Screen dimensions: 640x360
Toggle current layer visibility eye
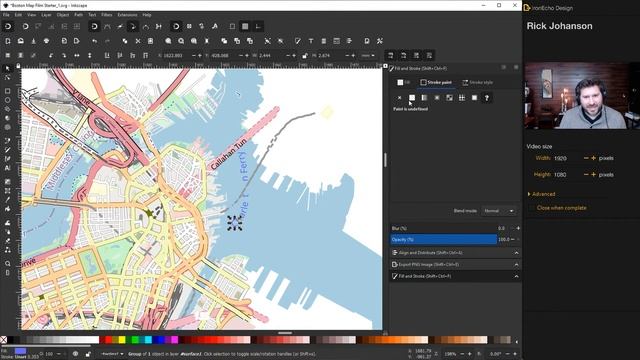75,353
